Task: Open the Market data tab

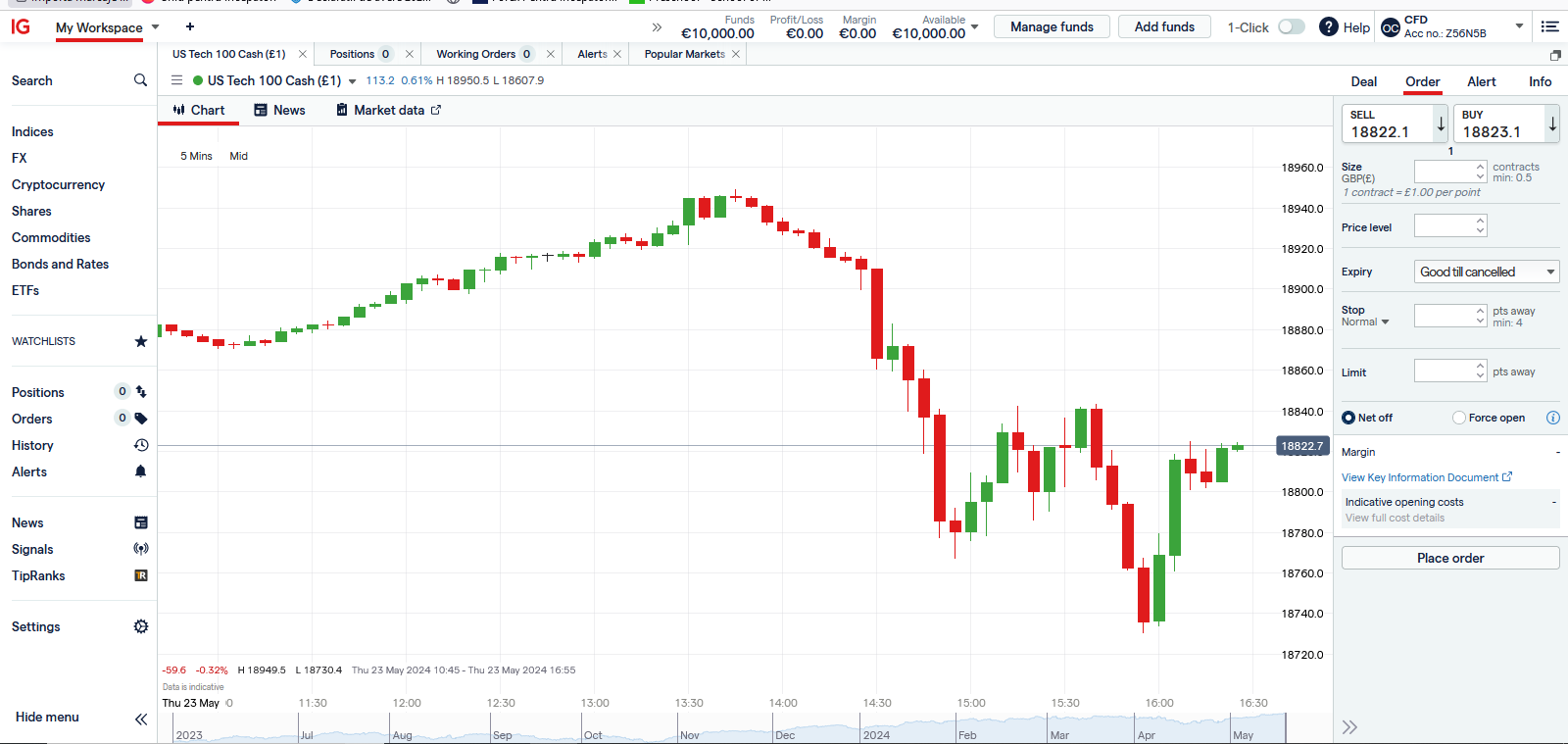Action: (x=388, y=110)
